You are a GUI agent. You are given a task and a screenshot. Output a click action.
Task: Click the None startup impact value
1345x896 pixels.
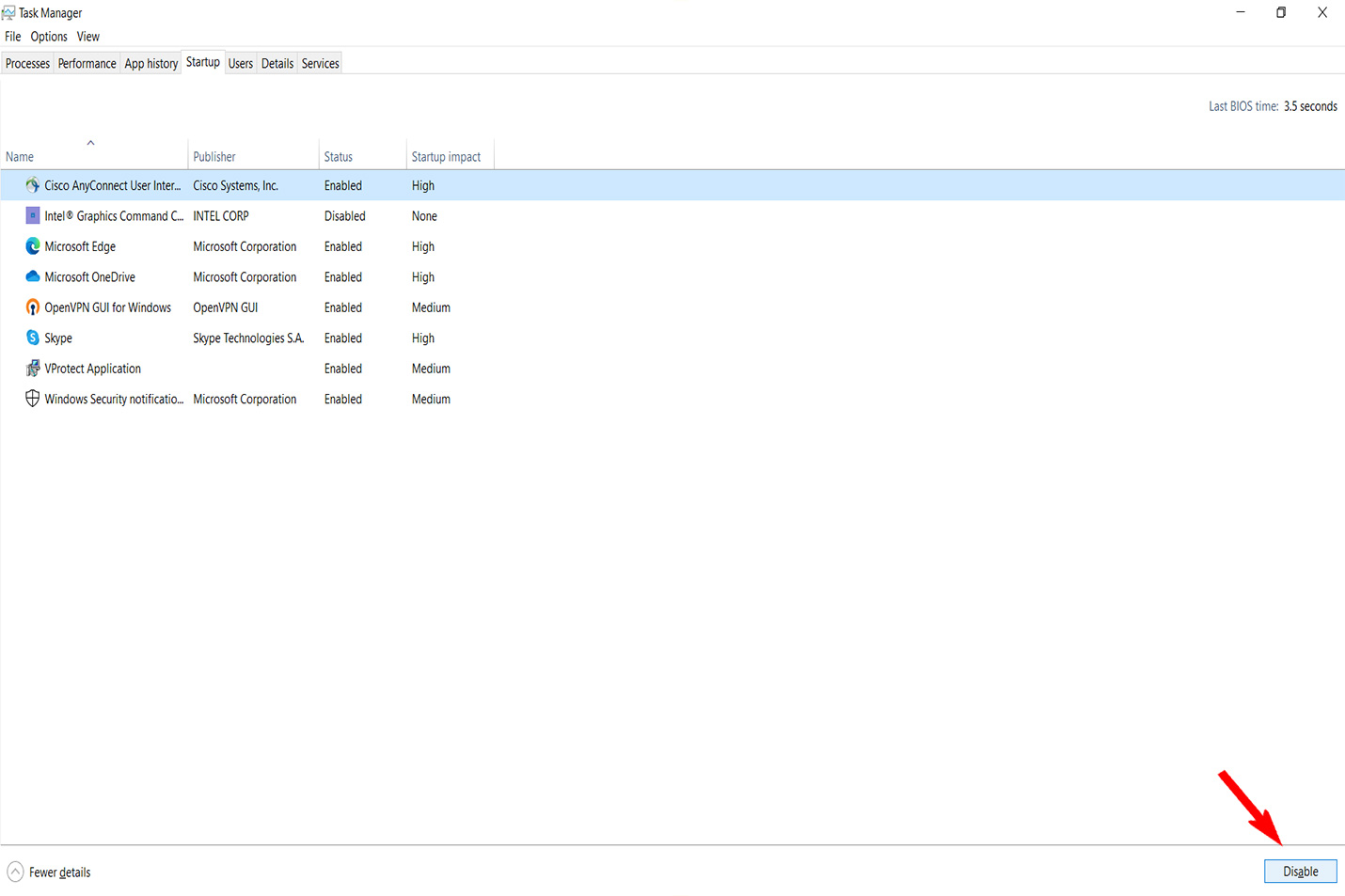[x=424, y=216]
